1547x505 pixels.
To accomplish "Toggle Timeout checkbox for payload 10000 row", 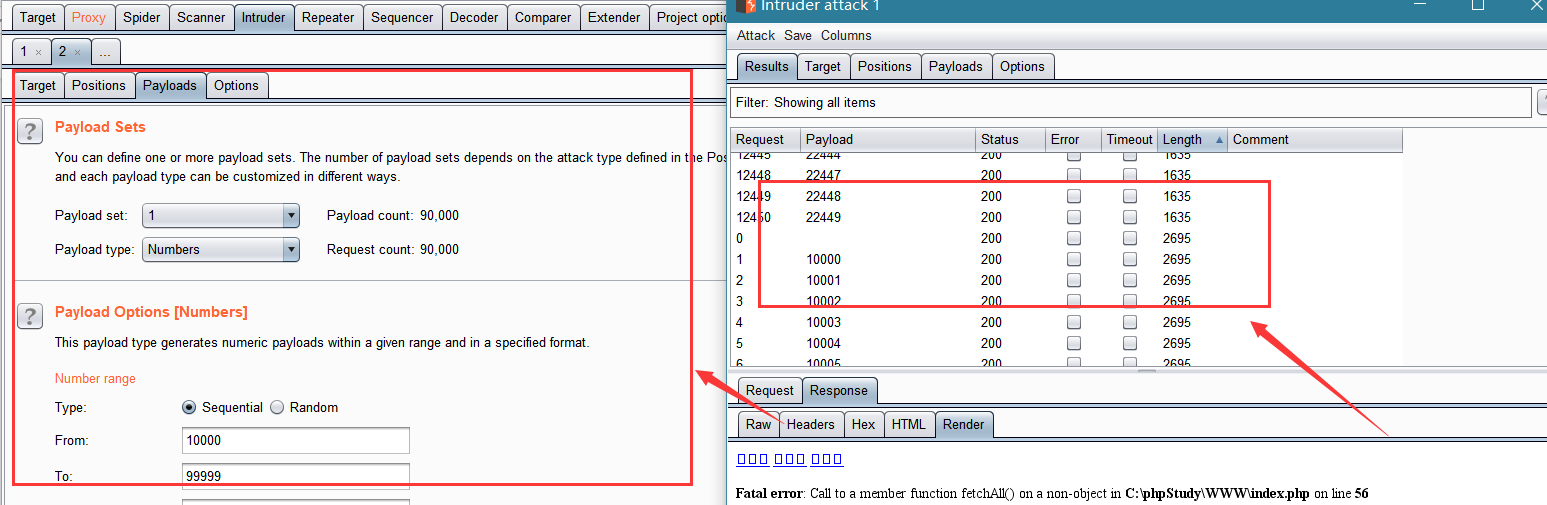I will [1129, 259].
